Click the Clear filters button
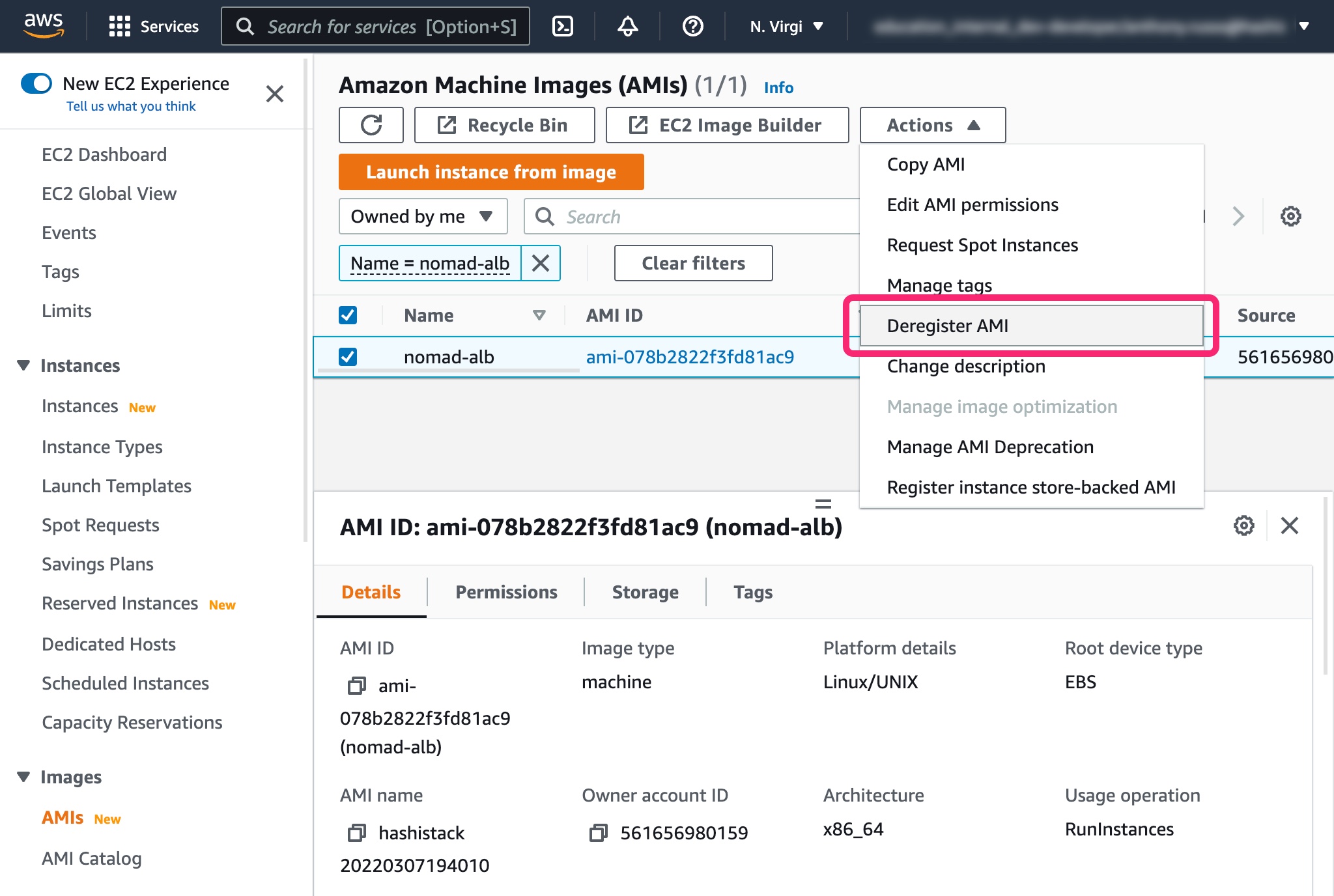This screenshot has height=896, width=1334. coord(693,263)
